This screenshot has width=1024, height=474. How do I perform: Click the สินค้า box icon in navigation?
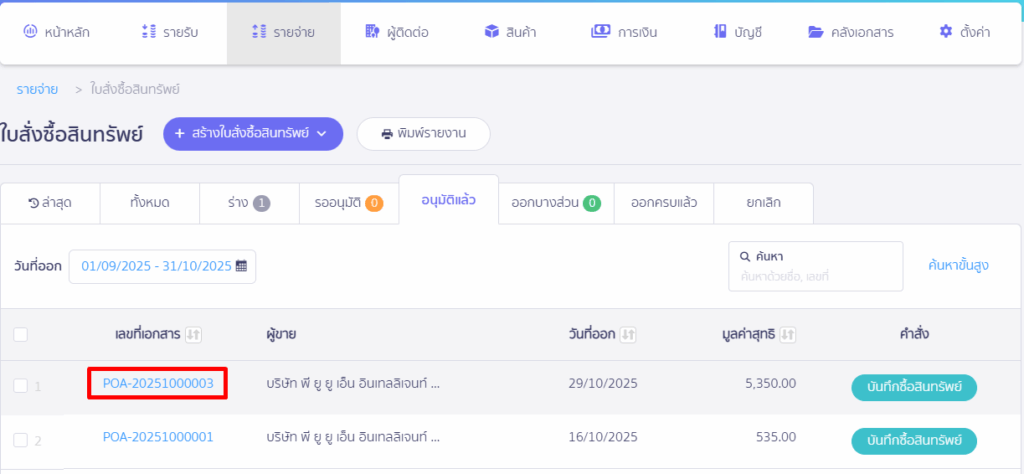click(491, 32)
